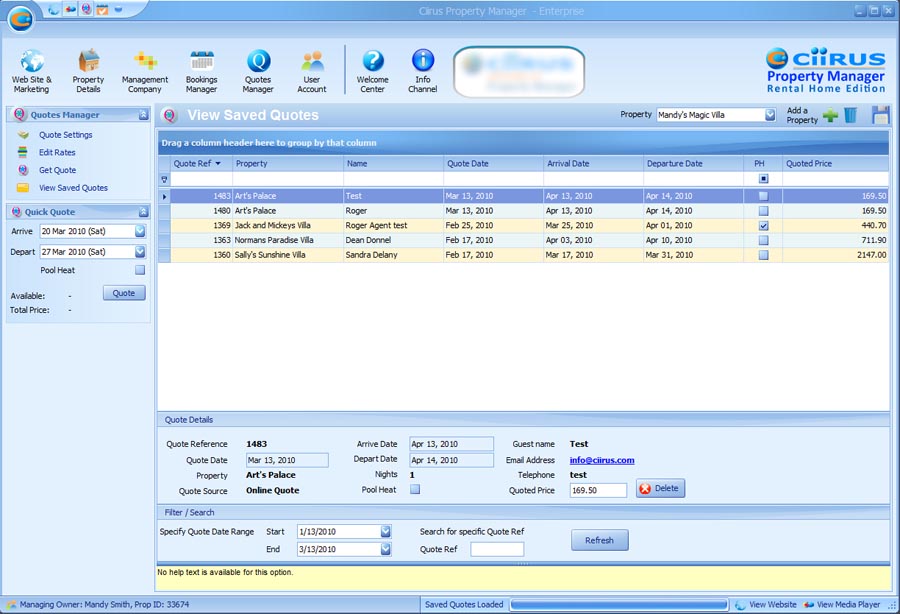900x614 pixels.
Task: Click the Quoted Price field showing 169.50
Action: tap(598, 491)
